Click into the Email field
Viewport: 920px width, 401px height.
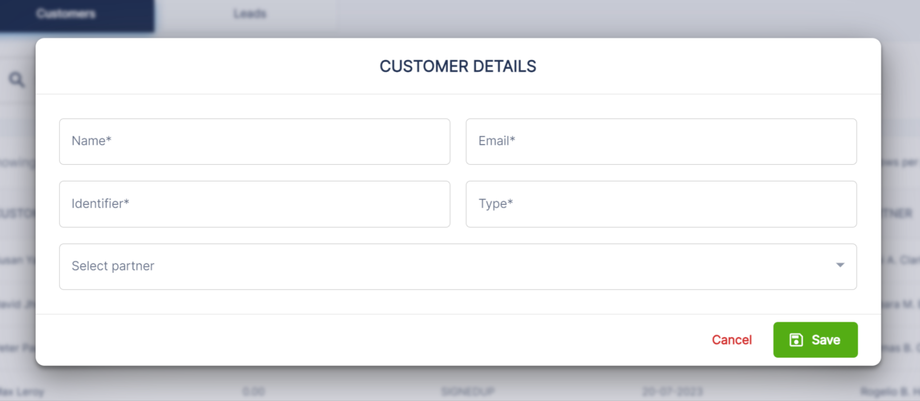click(x=660, y=142)
